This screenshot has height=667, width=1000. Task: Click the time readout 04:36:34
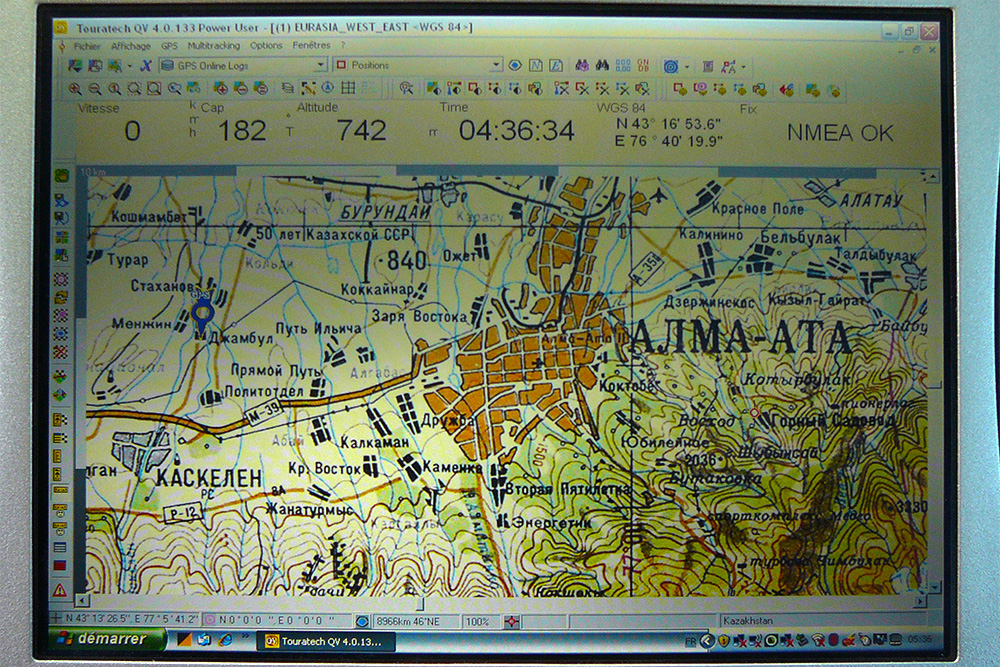click(517, 131)
